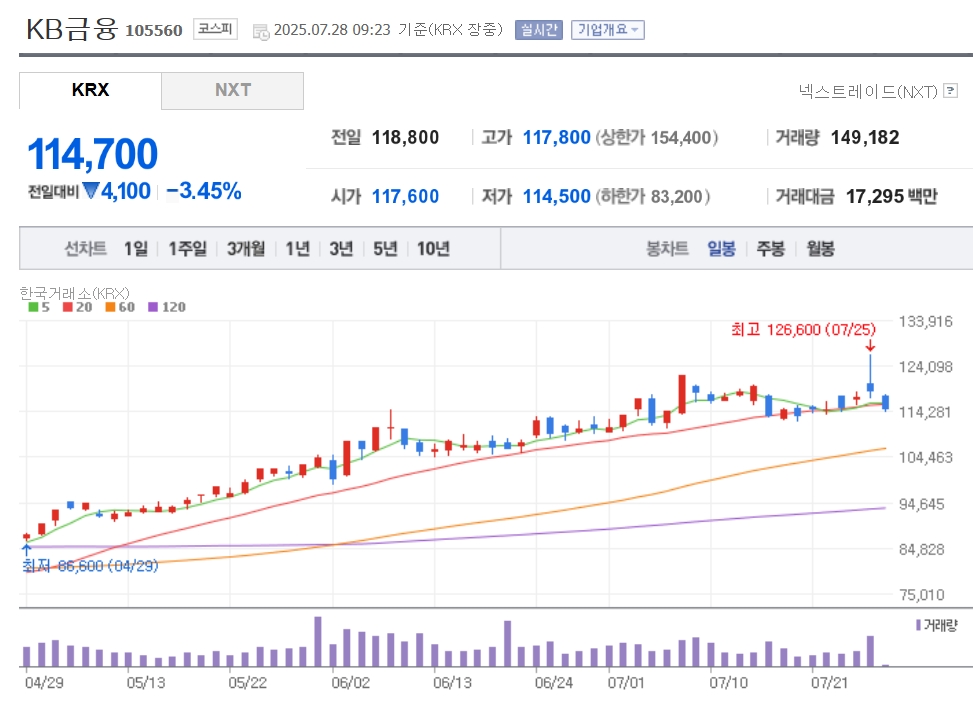Open the NXT question-mark help icon
The image size is (973, 705).
pos(950,91)
